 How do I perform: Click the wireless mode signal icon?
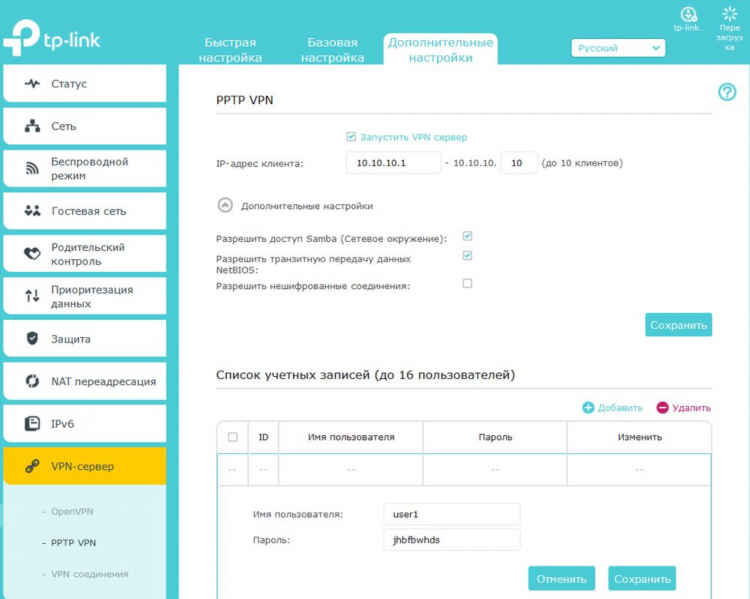click(32, 168)
